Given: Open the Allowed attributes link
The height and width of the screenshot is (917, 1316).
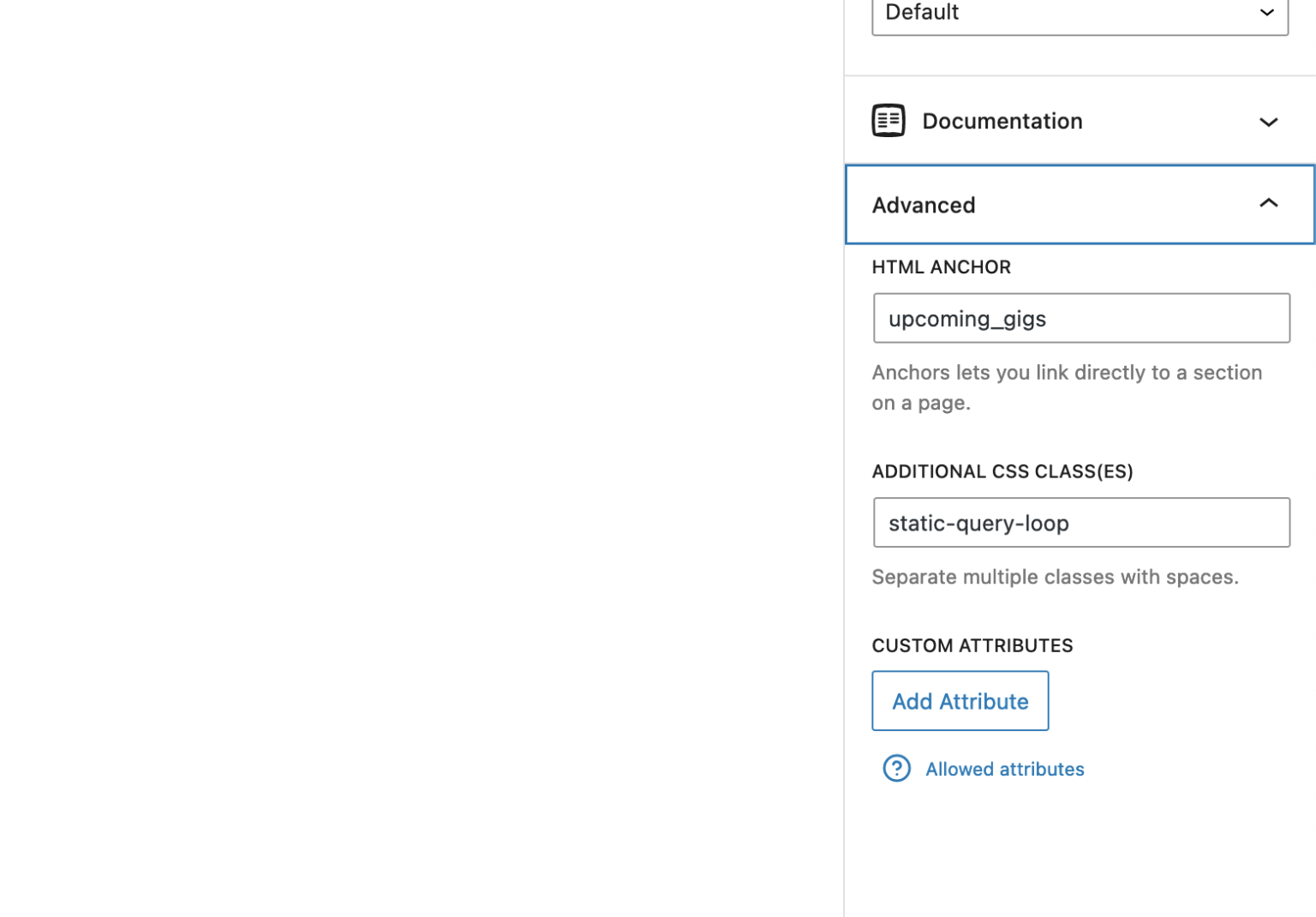Looking at the screenshot, I should (x=1004, y=769).
